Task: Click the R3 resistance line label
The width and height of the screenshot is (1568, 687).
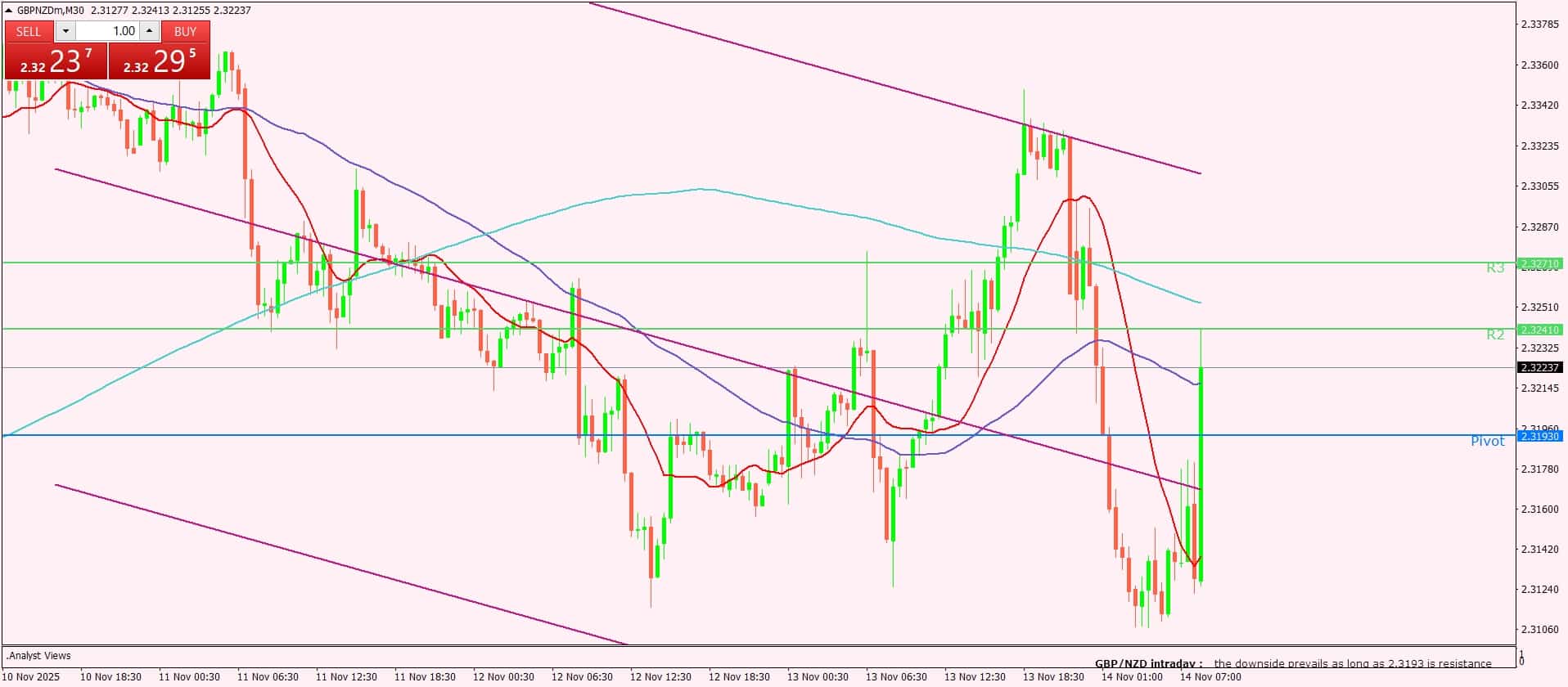Action: click(1495, 267)
